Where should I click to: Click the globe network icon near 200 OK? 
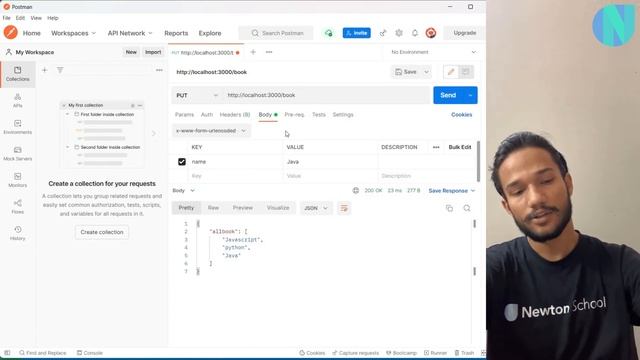(x=356, y=191)
